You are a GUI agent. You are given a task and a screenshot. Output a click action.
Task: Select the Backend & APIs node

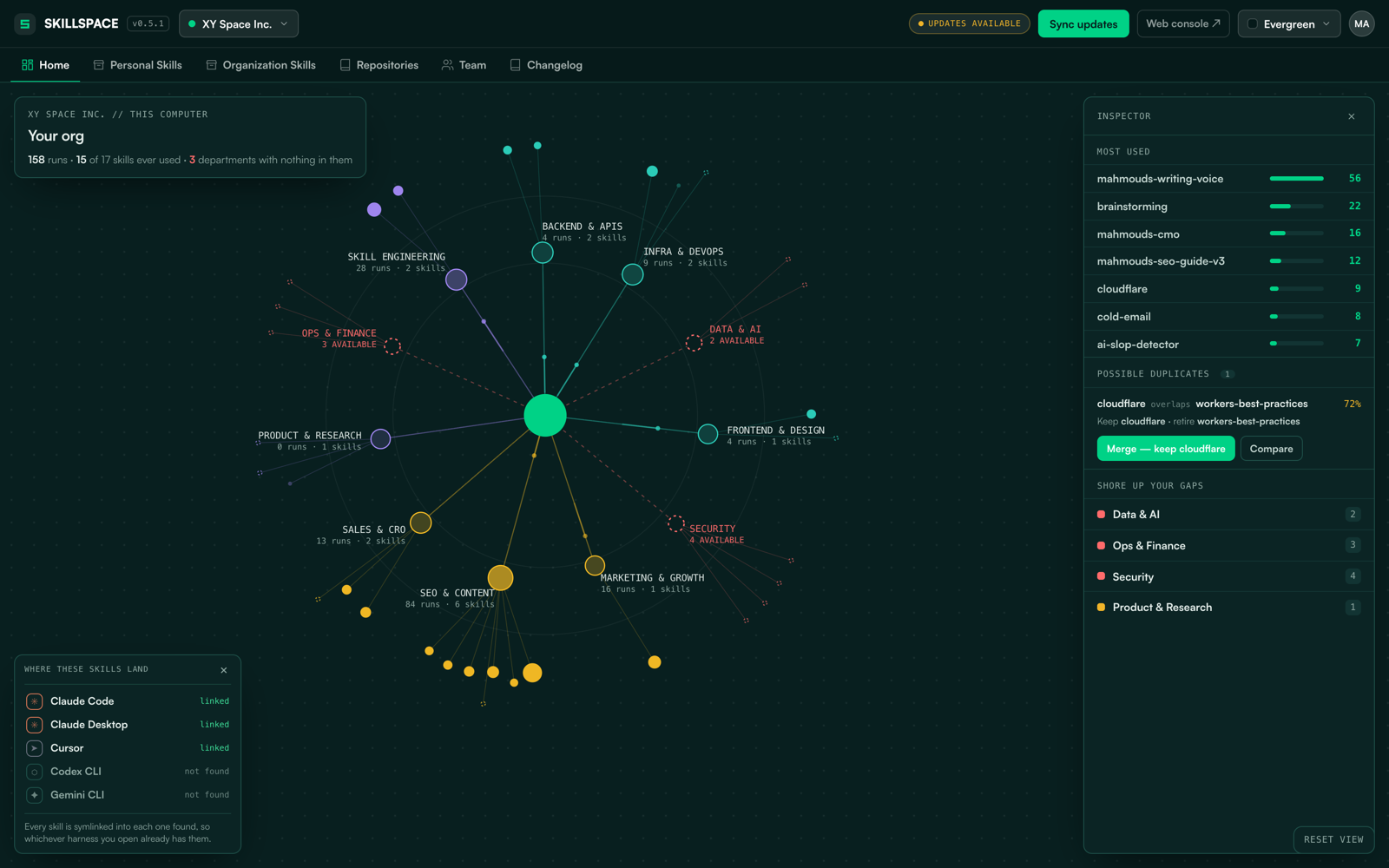[543, 253]
